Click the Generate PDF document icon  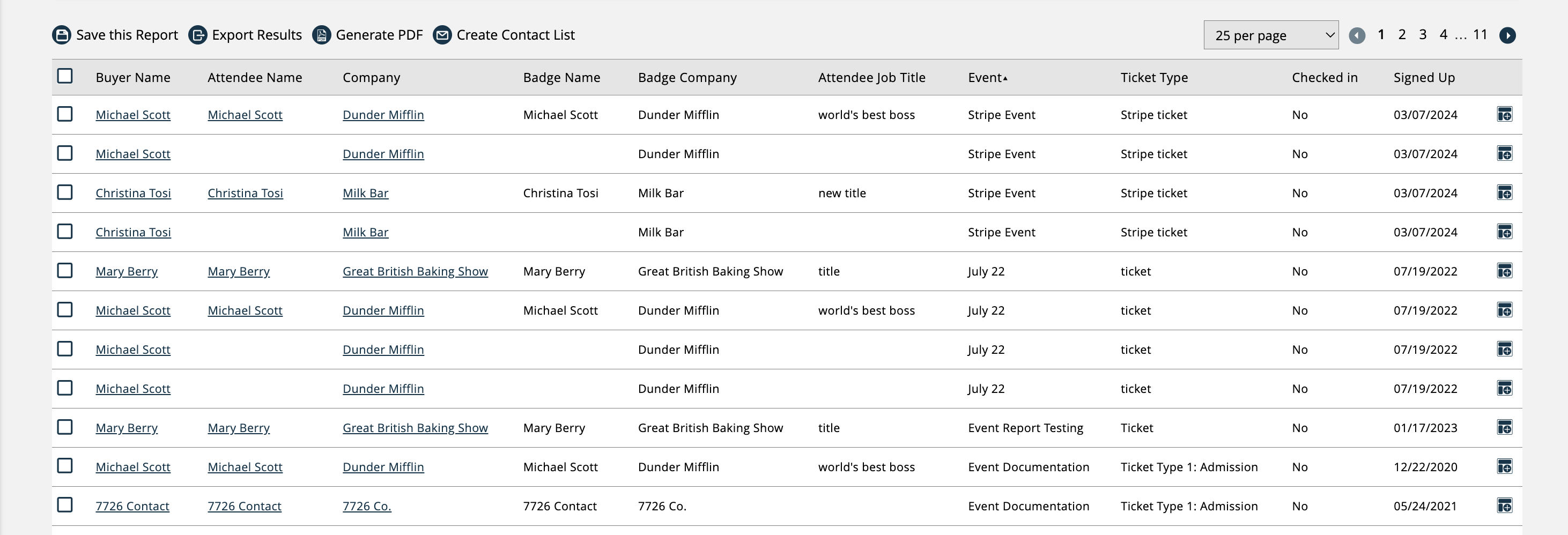point(321,35)
